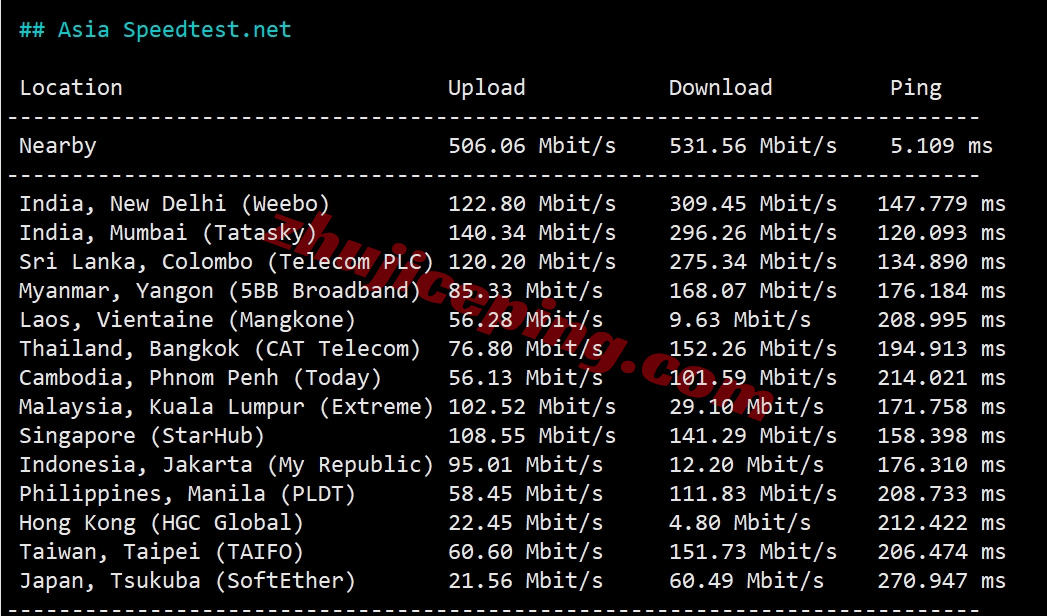Viewport: 1047px width, 616px height.
Task: Click the 'Nearby' row label
Action: pyautogui.click(x=57, y=146)
